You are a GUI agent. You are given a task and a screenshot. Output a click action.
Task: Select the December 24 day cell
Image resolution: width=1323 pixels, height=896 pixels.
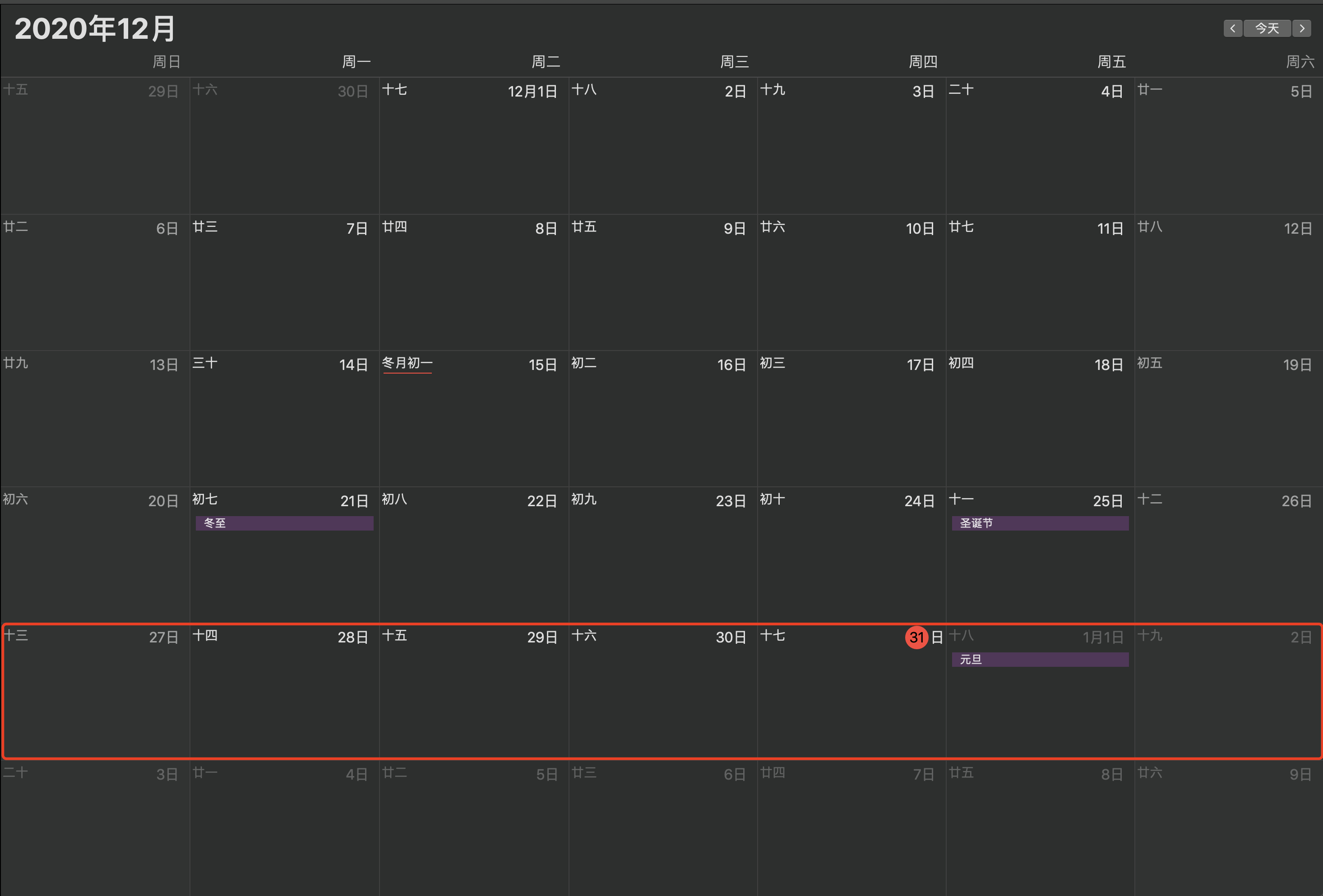851,558
